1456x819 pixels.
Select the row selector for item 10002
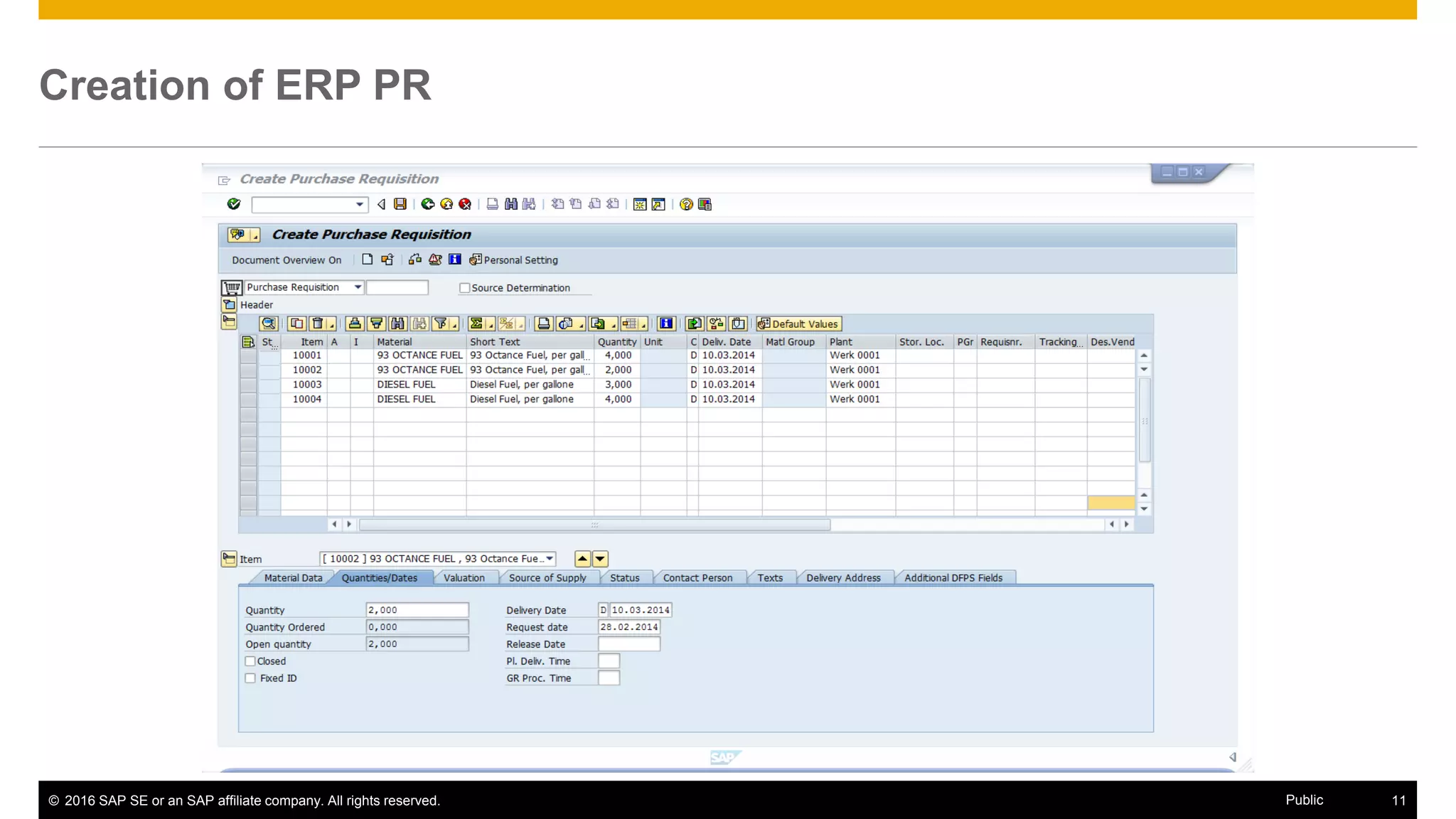[248, 370]
